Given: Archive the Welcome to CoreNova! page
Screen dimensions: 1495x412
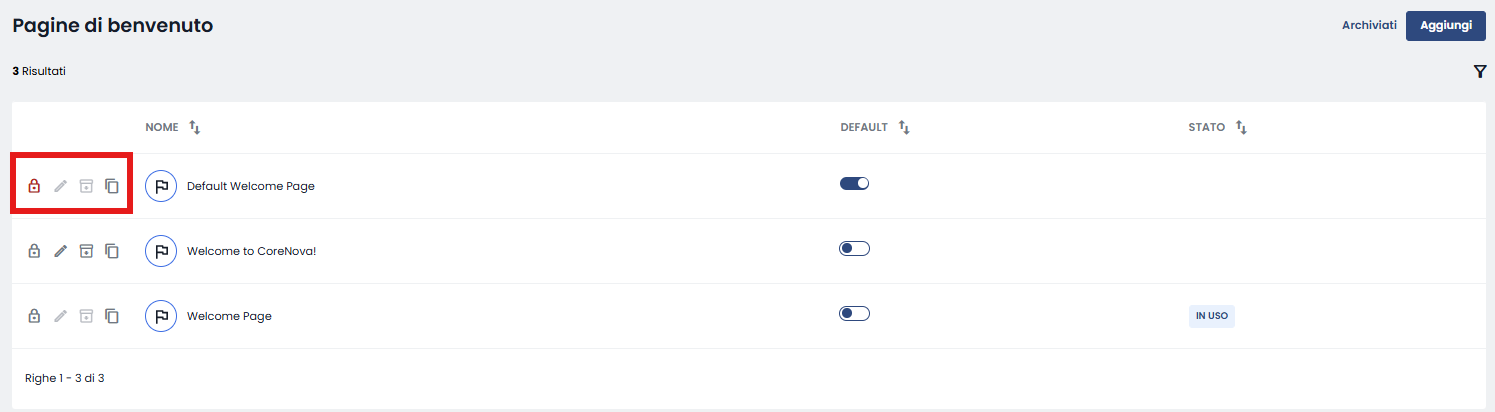Looking at the screenshot, I should [x=86, y=251].
